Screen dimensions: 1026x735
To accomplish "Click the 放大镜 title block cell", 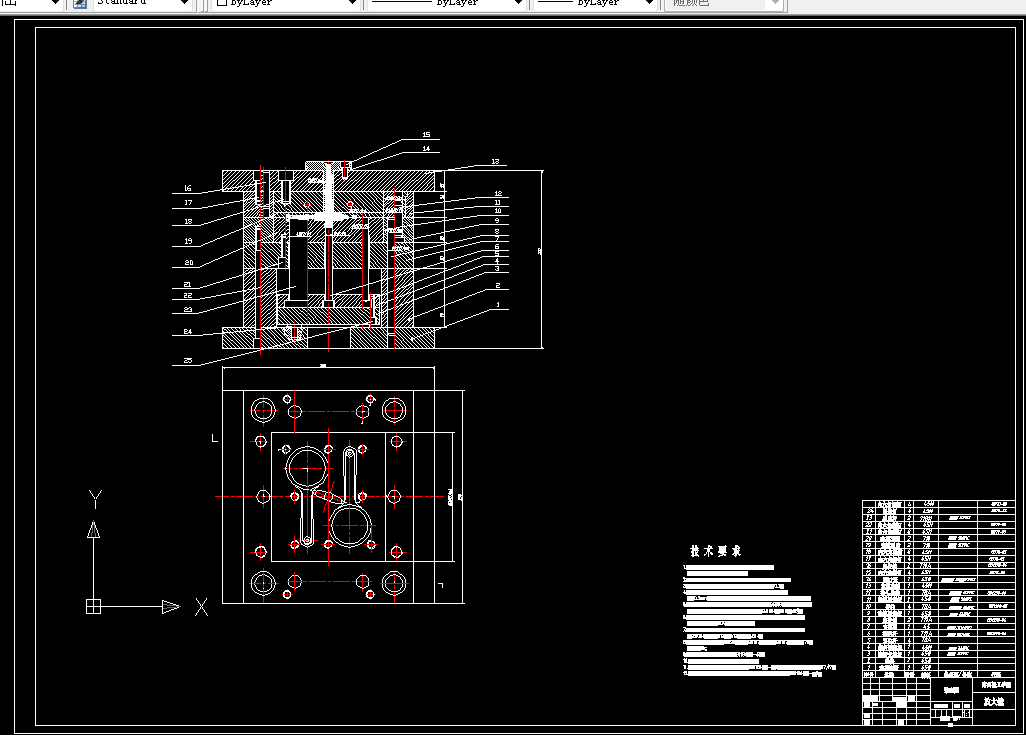I will 993,701.
